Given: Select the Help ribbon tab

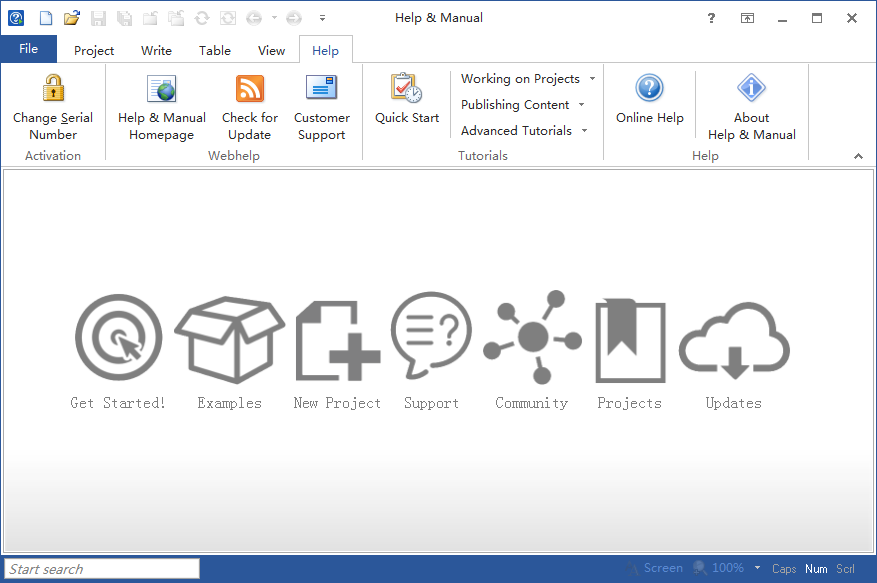Looking at the screenshot, I should click(x=326, y=50).
